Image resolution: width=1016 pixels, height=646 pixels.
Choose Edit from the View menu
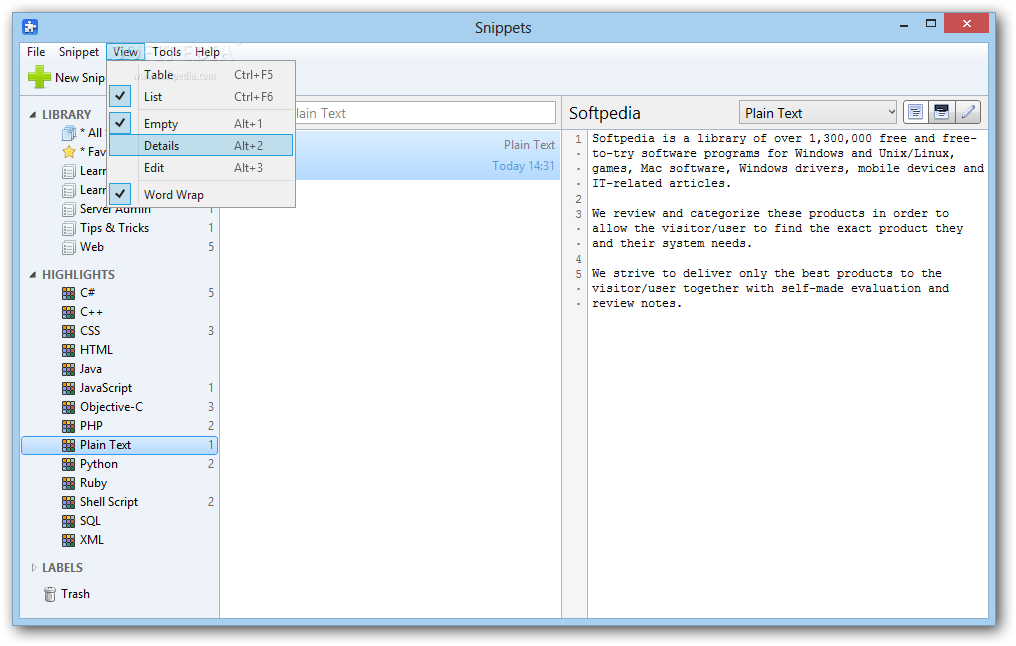click(202, 168)
